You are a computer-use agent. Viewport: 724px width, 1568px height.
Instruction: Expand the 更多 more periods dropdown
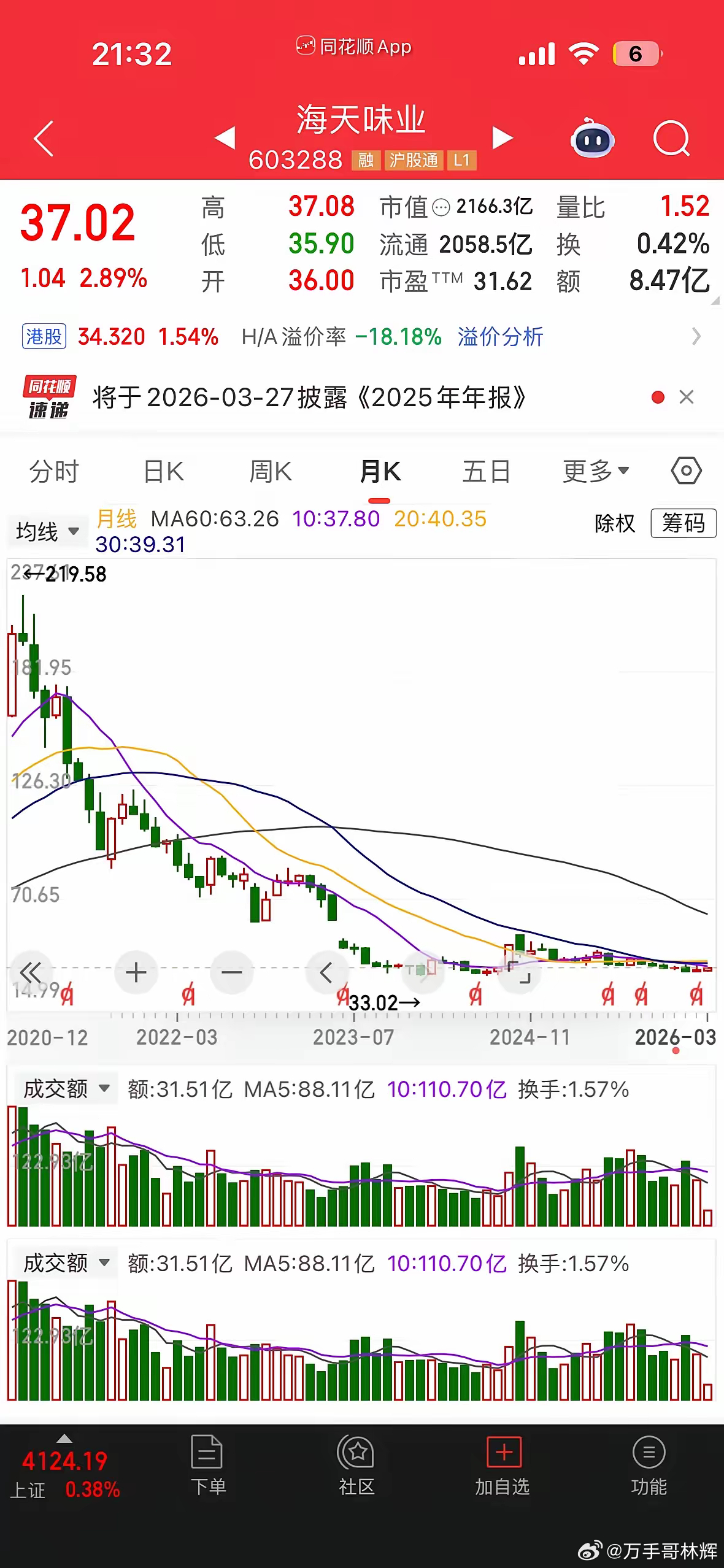[596, 472]
